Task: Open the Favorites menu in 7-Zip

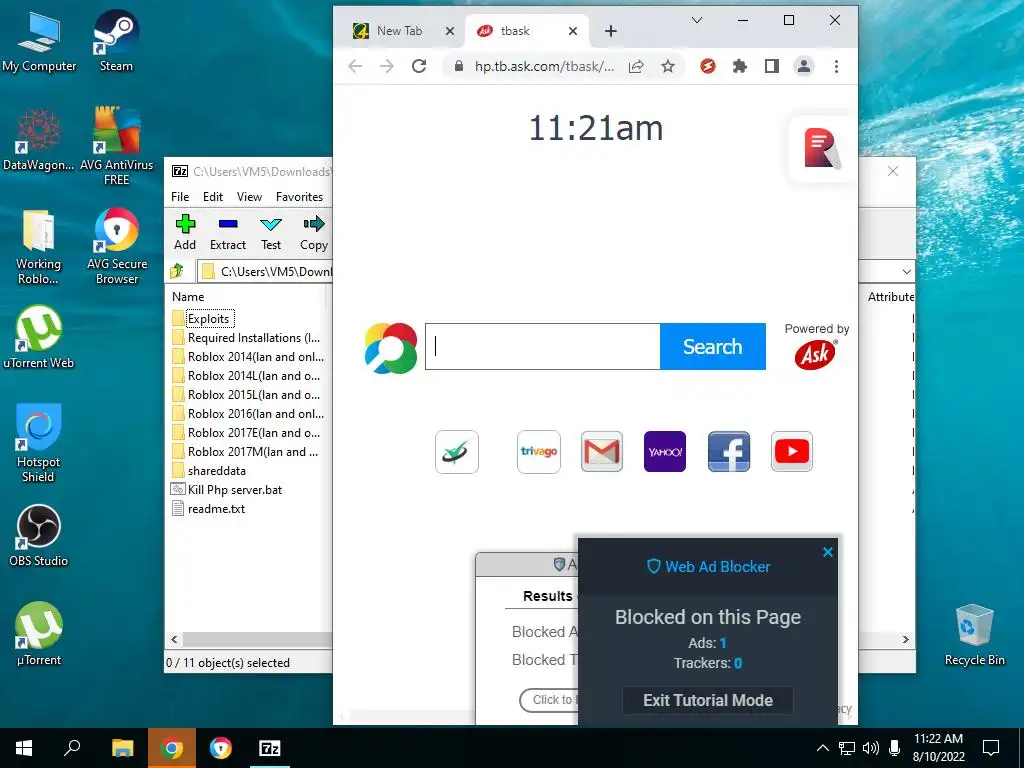Action: 299,197
